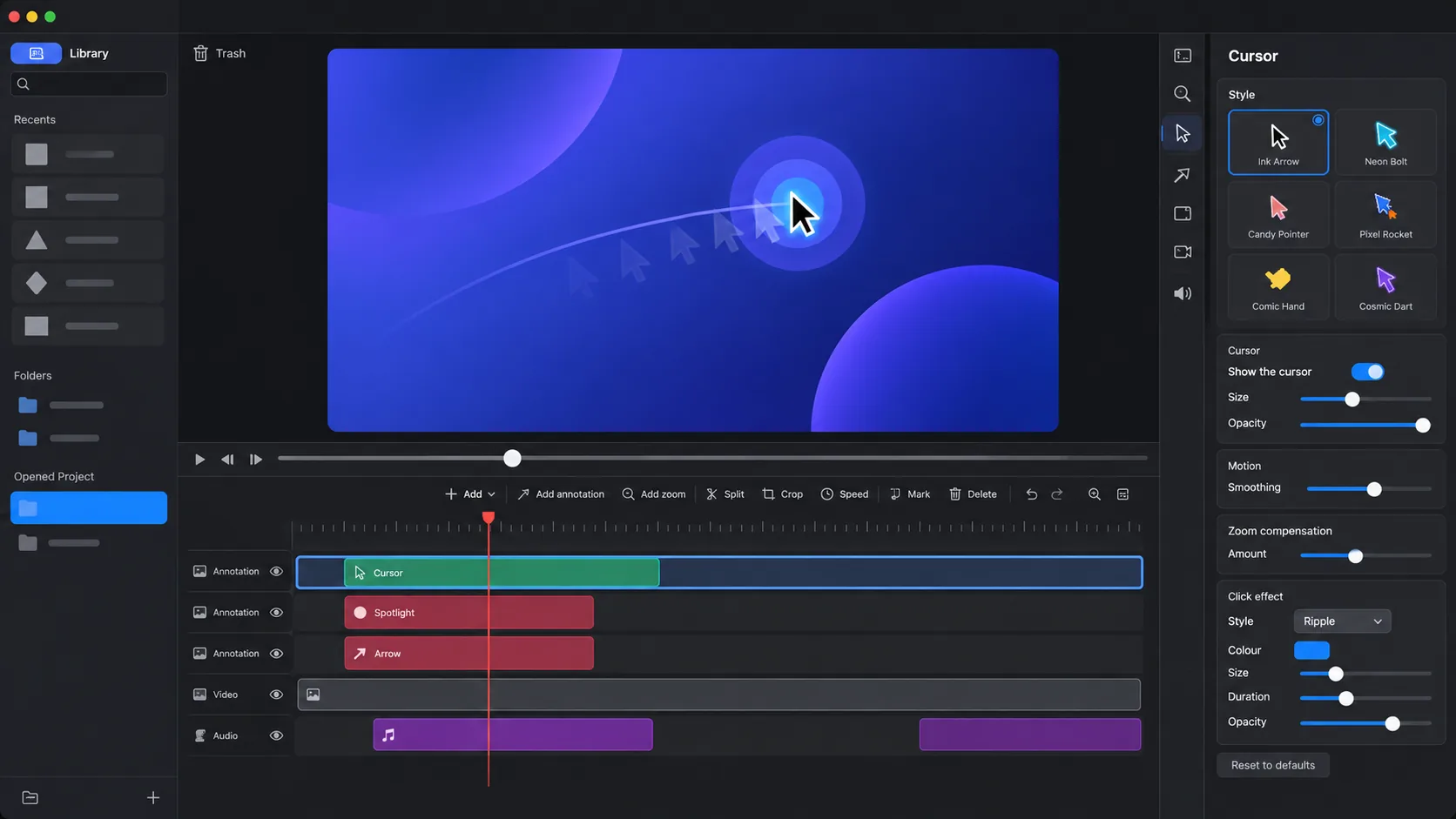Open the Speed control

[x=844, y=494]
